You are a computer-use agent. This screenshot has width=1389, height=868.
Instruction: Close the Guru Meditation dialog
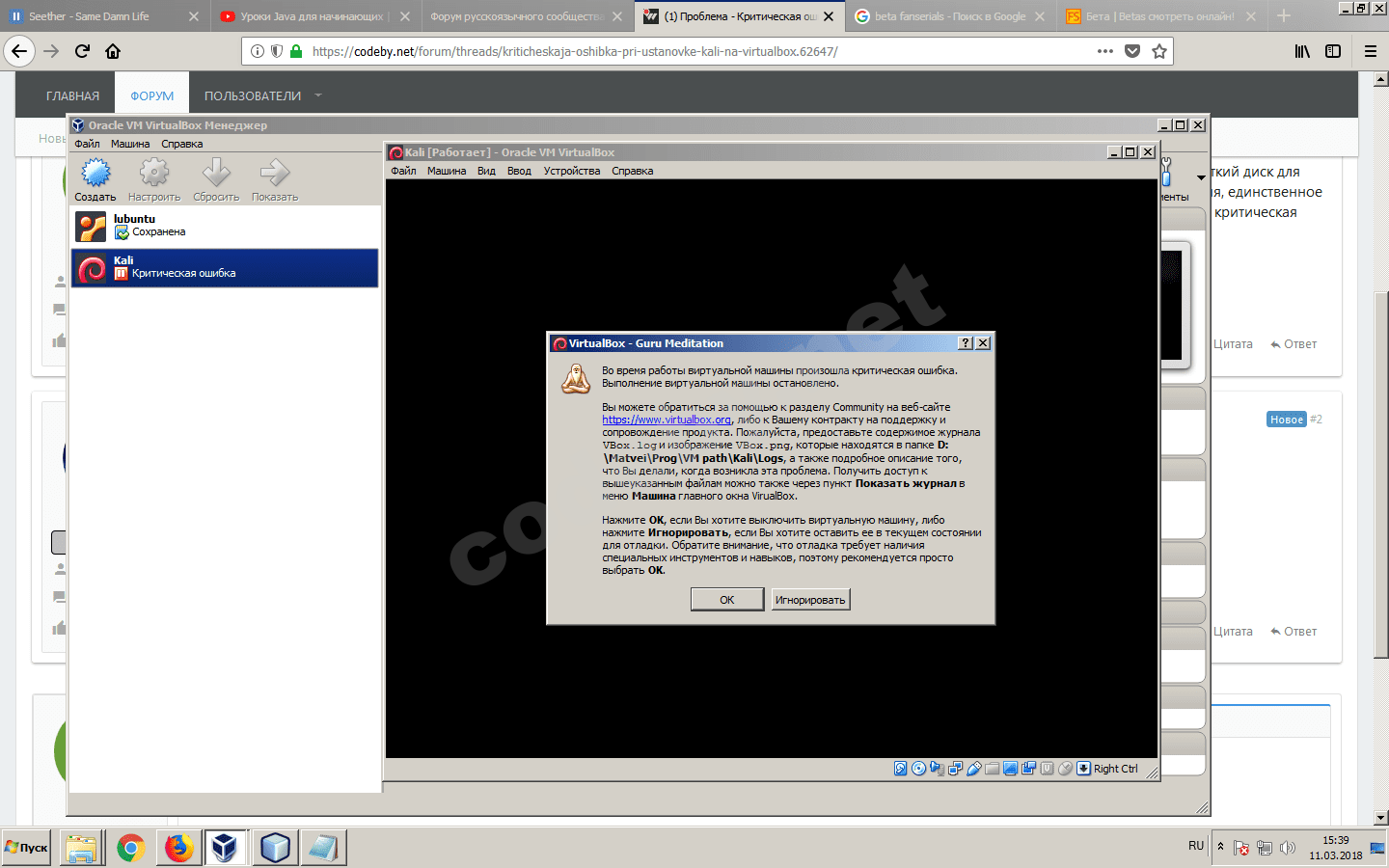point(983,343)
